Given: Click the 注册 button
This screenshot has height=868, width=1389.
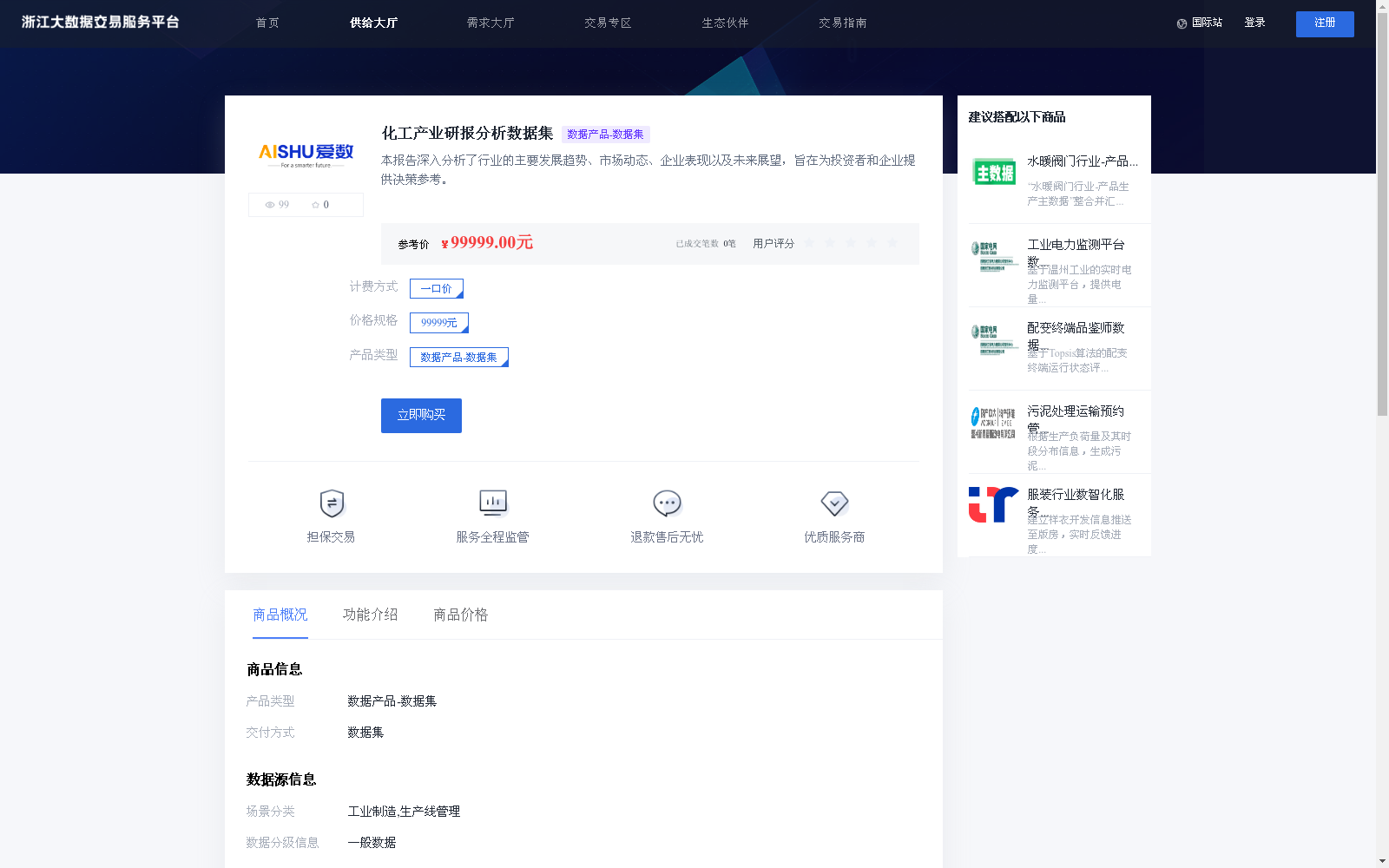Looking at the screenshot, I should click(x=1325, y=23).
